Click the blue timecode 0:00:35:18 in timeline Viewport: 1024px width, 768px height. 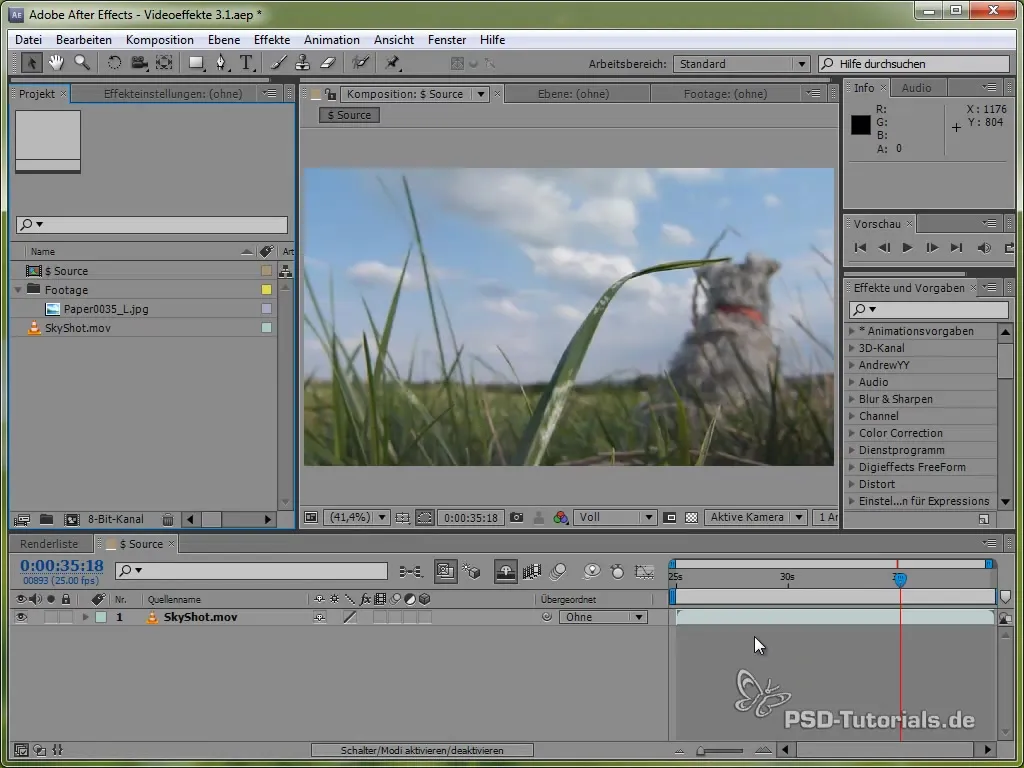click(61, 566)
